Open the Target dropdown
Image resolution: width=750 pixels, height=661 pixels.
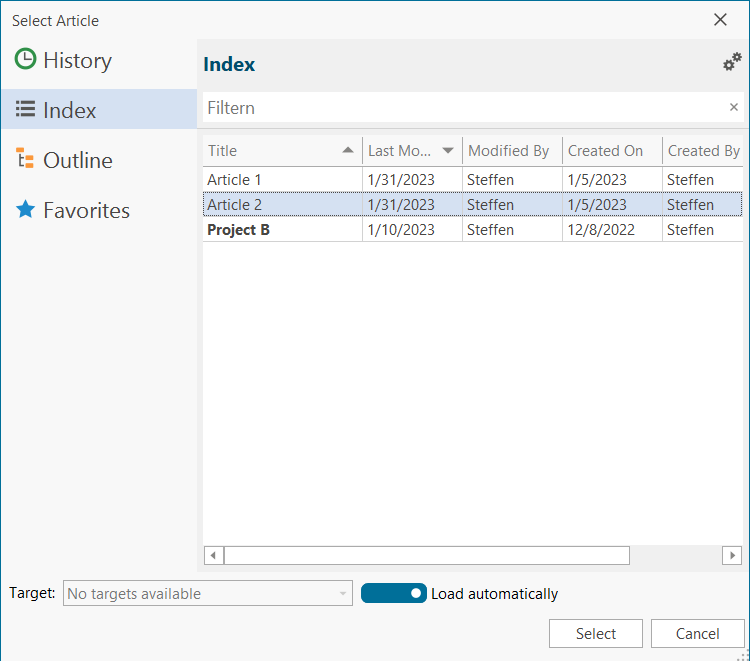[x=208, y=594]
